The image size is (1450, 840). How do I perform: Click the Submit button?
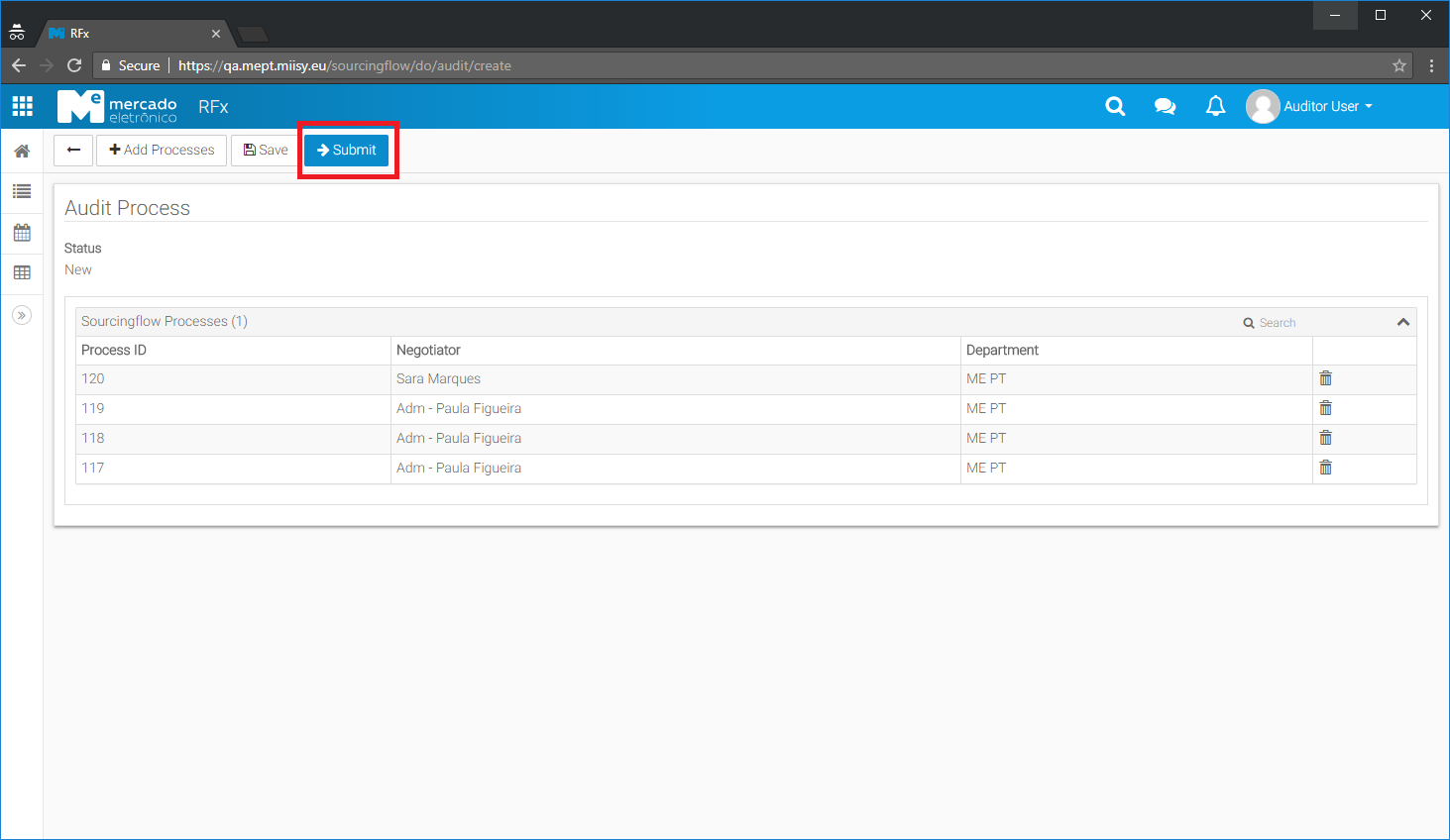[346, 151]
